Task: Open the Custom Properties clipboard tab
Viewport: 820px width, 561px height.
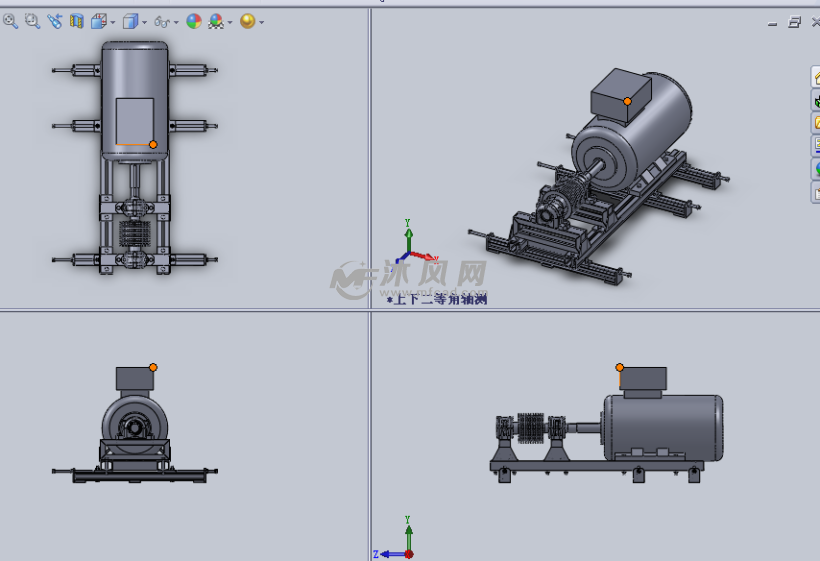Action: [815, 192]
